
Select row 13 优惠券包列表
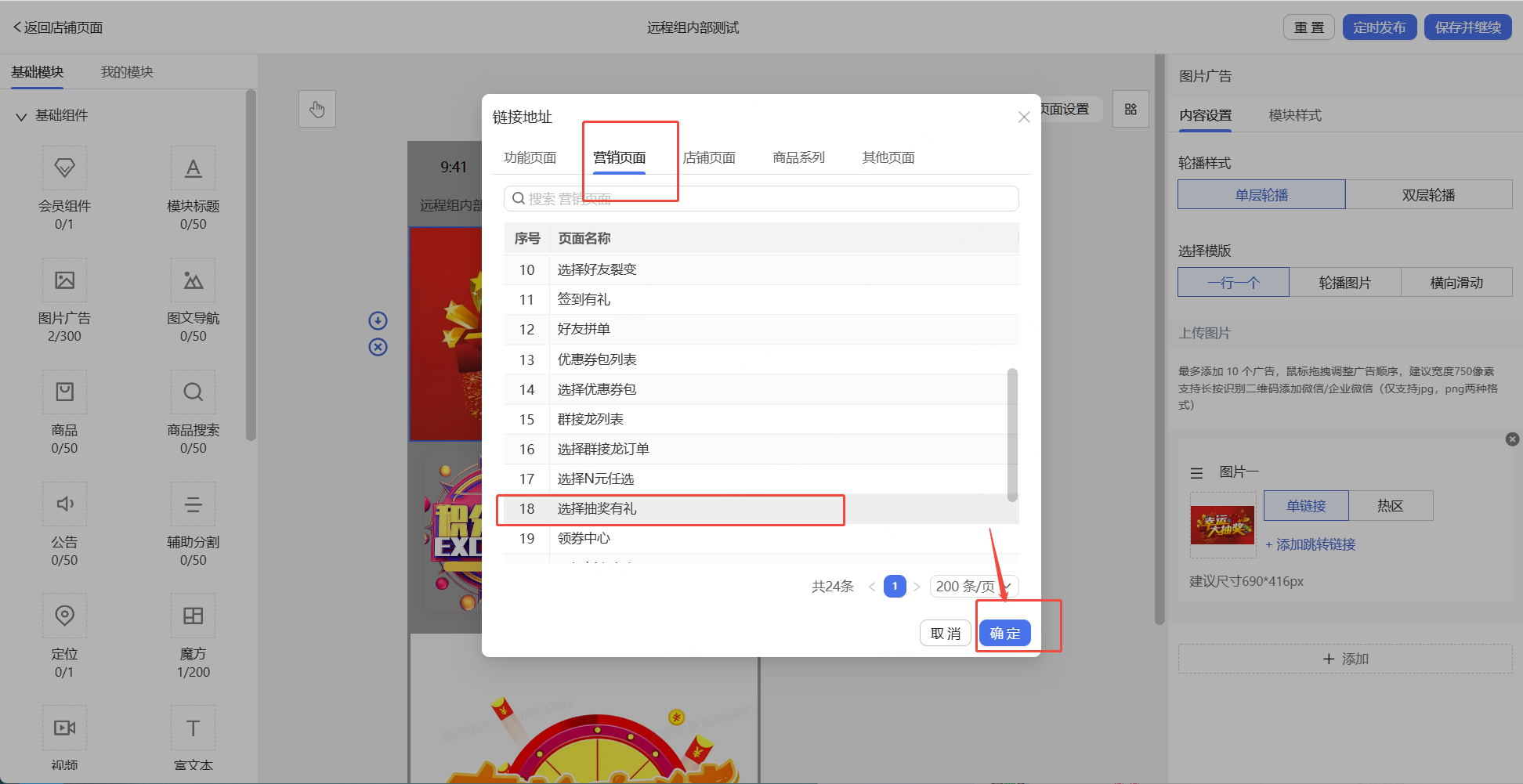point(761,360)
